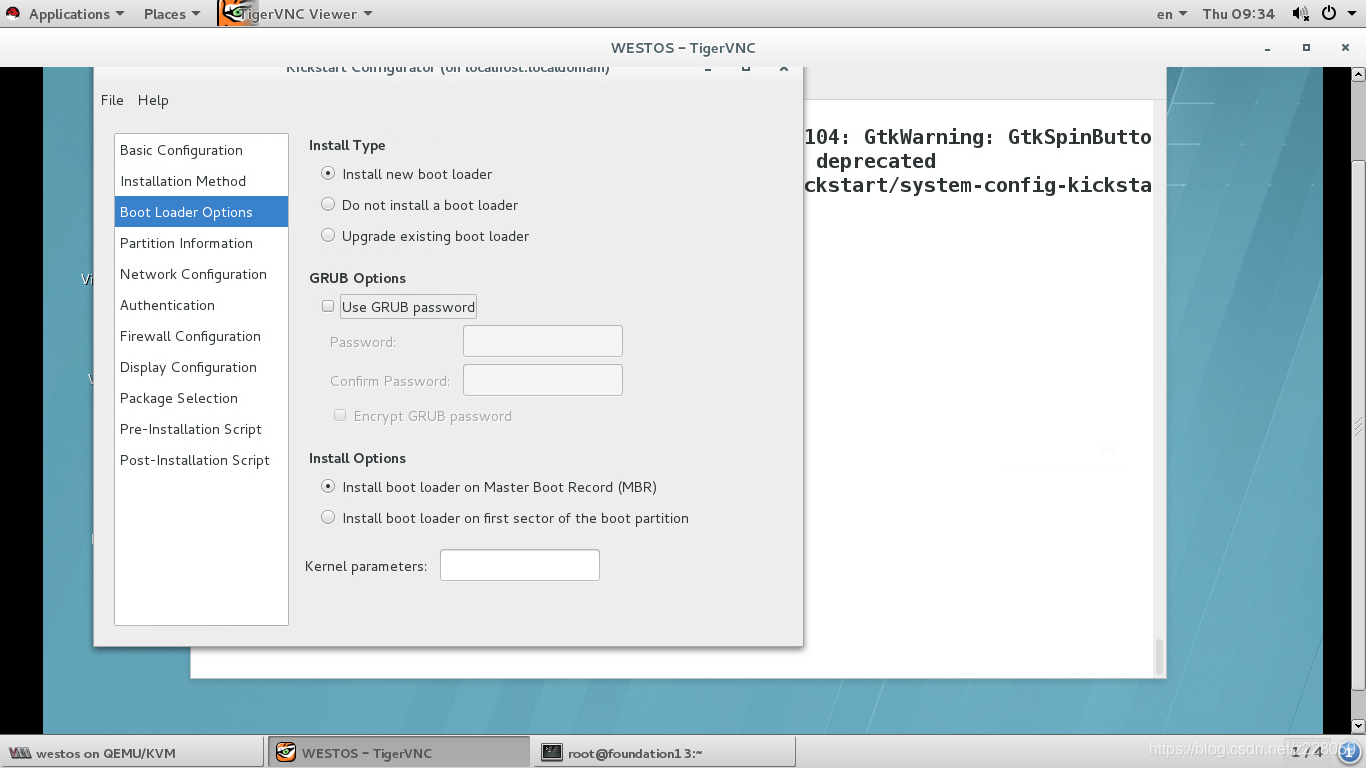Open the Places menu
Viewport: 1366px width, 768px height.
(171, 14)
